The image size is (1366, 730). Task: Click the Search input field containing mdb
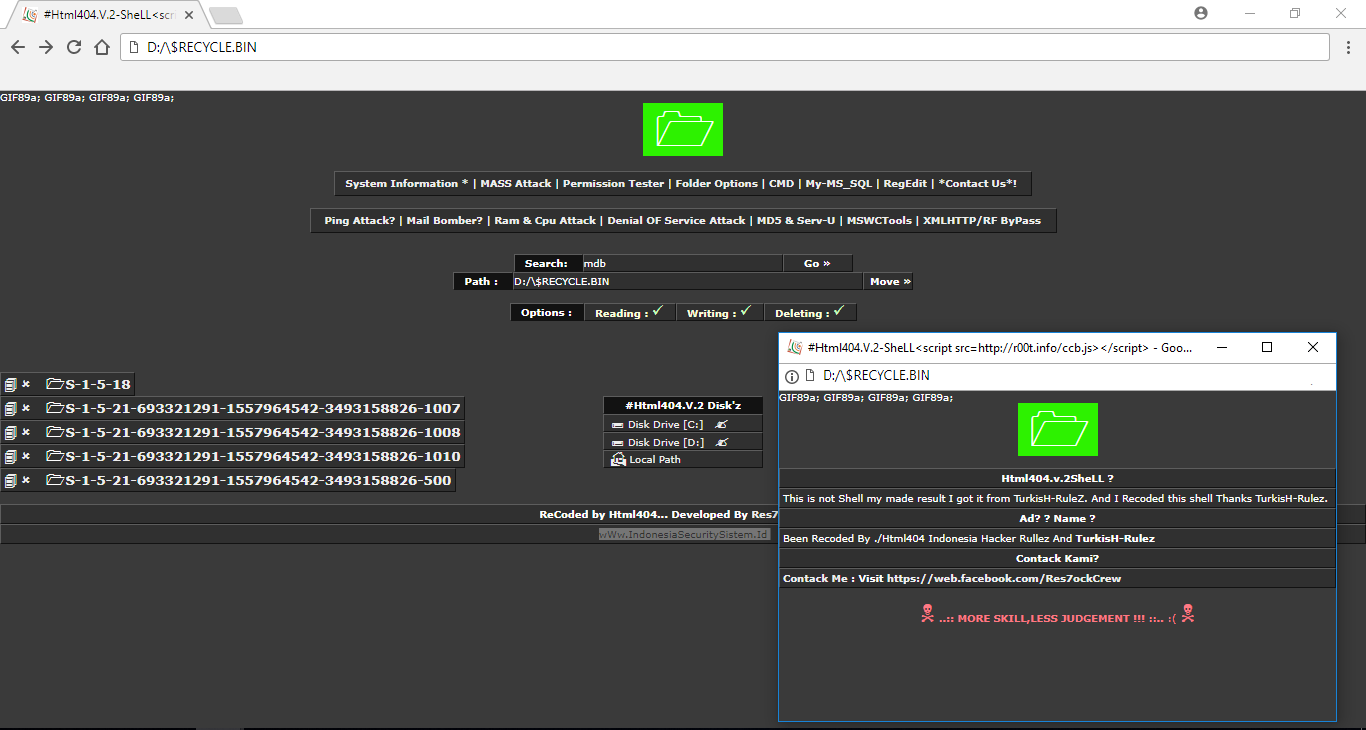[x=682, y=264]
